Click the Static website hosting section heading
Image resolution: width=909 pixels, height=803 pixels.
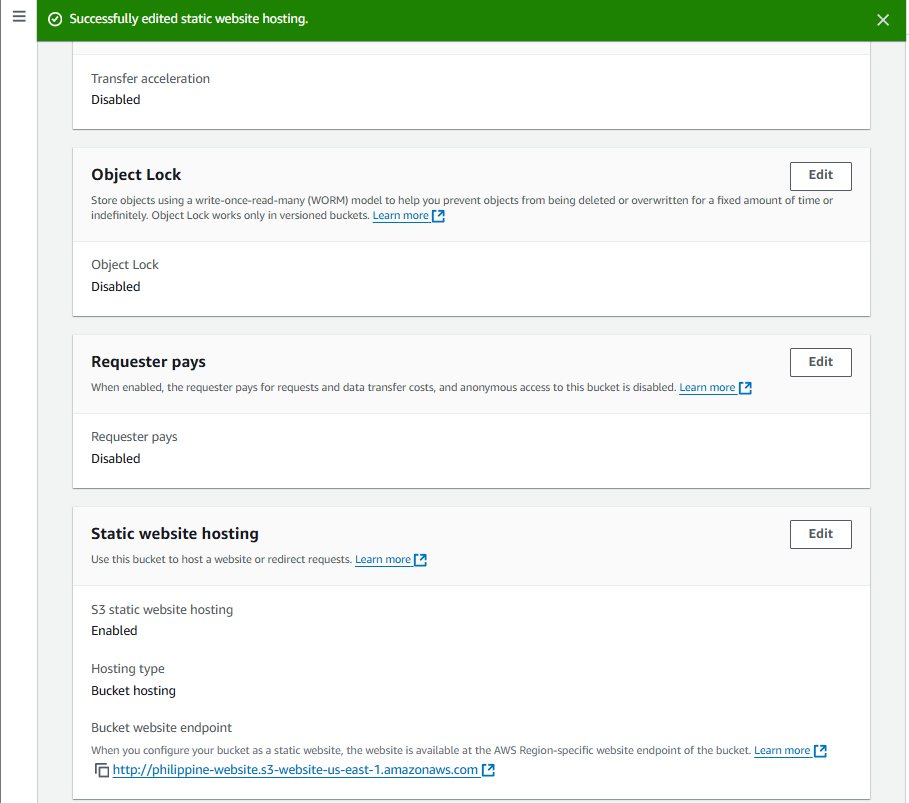click(x=175, y=534)
